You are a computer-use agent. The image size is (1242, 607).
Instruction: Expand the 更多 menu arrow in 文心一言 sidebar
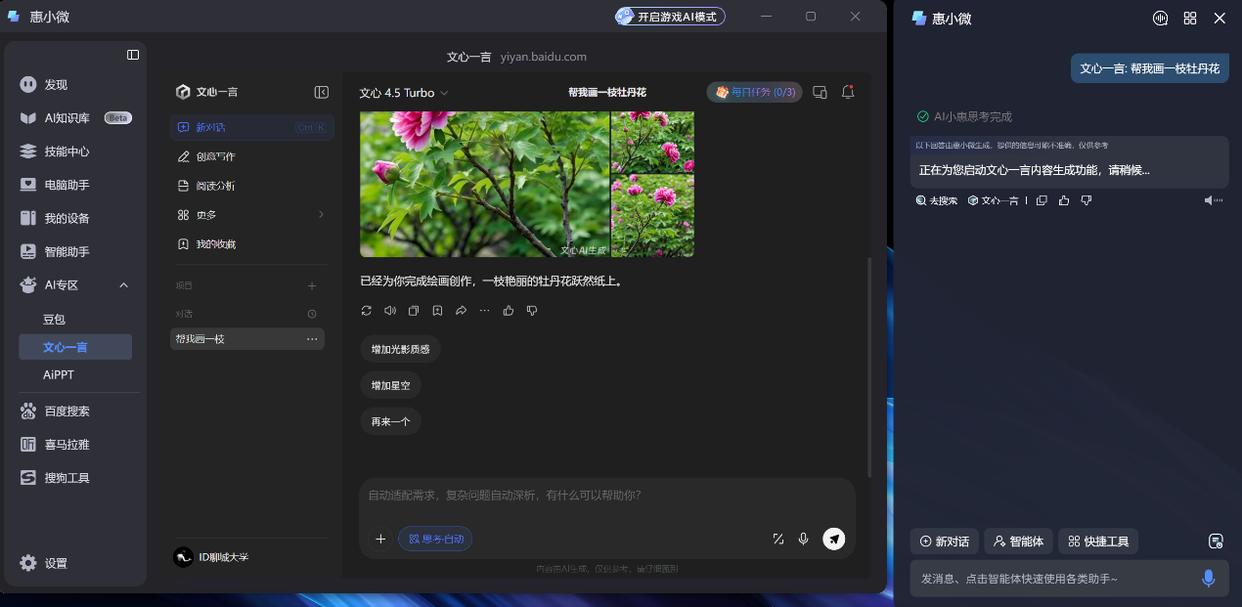pyautogui.click(x=321, y=215)
